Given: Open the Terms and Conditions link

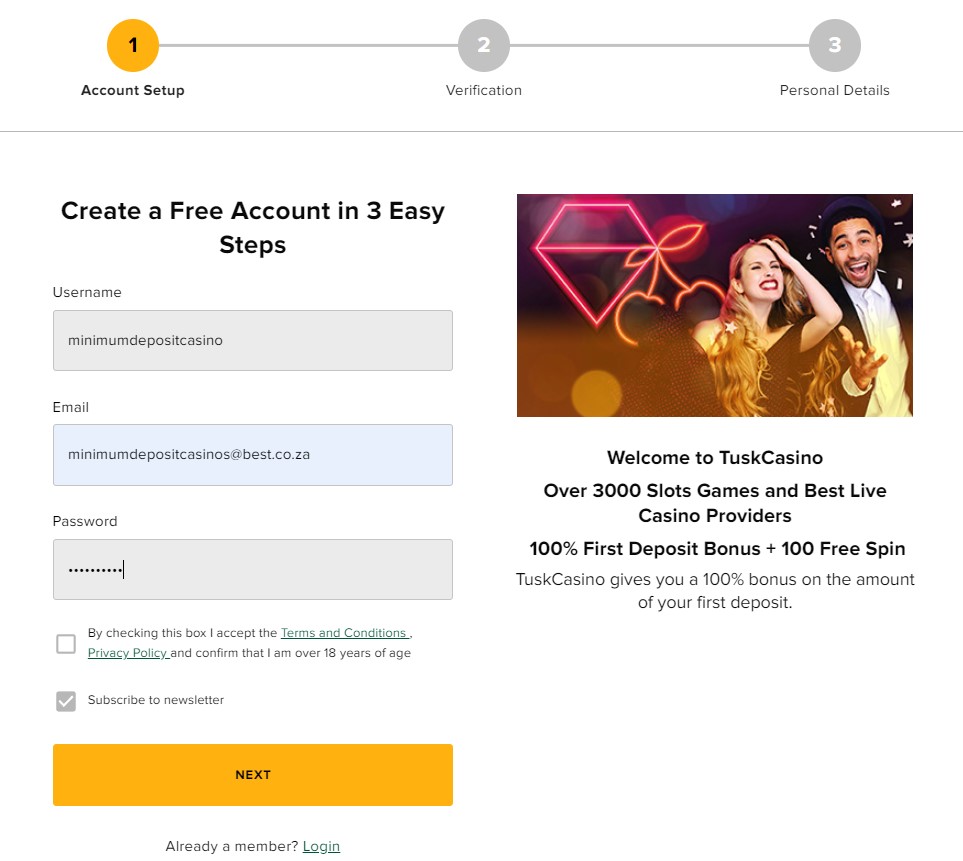Looking at the screenshot, I should pos(344,633).
